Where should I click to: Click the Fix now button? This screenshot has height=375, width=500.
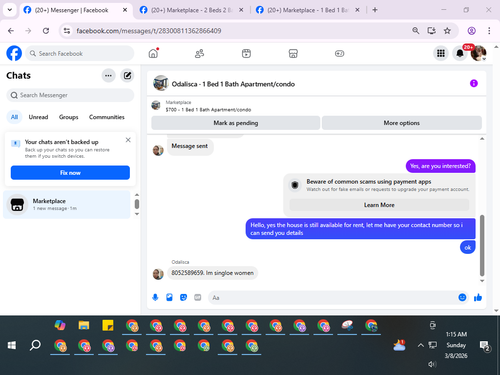(x=70, y=173)
